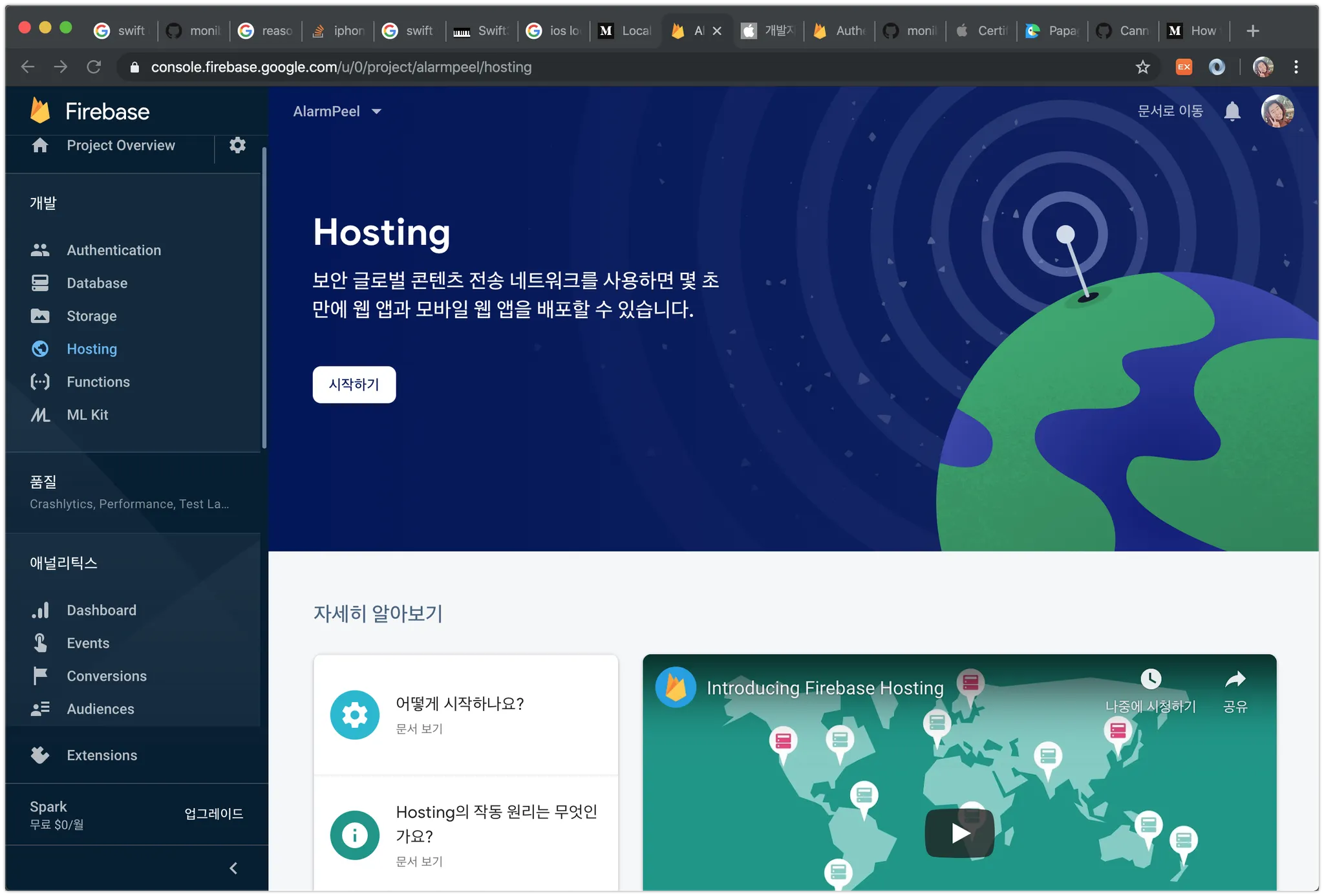Open the Database section
Image resolution: width=1324 pixels, height=896 pixels.
click(97, 283)
